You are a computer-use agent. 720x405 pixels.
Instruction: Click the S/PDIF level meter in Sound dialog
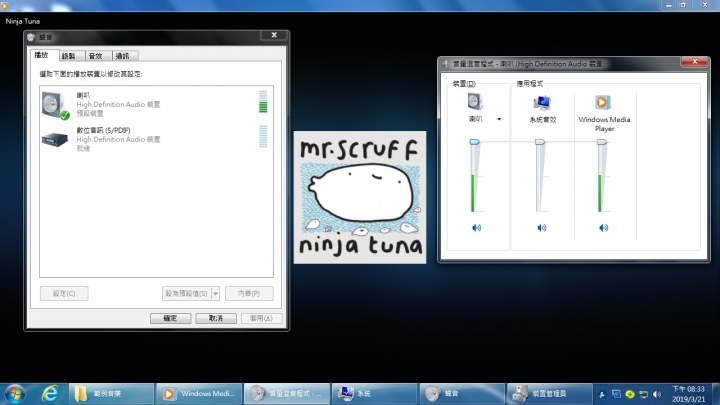[263, 136]
